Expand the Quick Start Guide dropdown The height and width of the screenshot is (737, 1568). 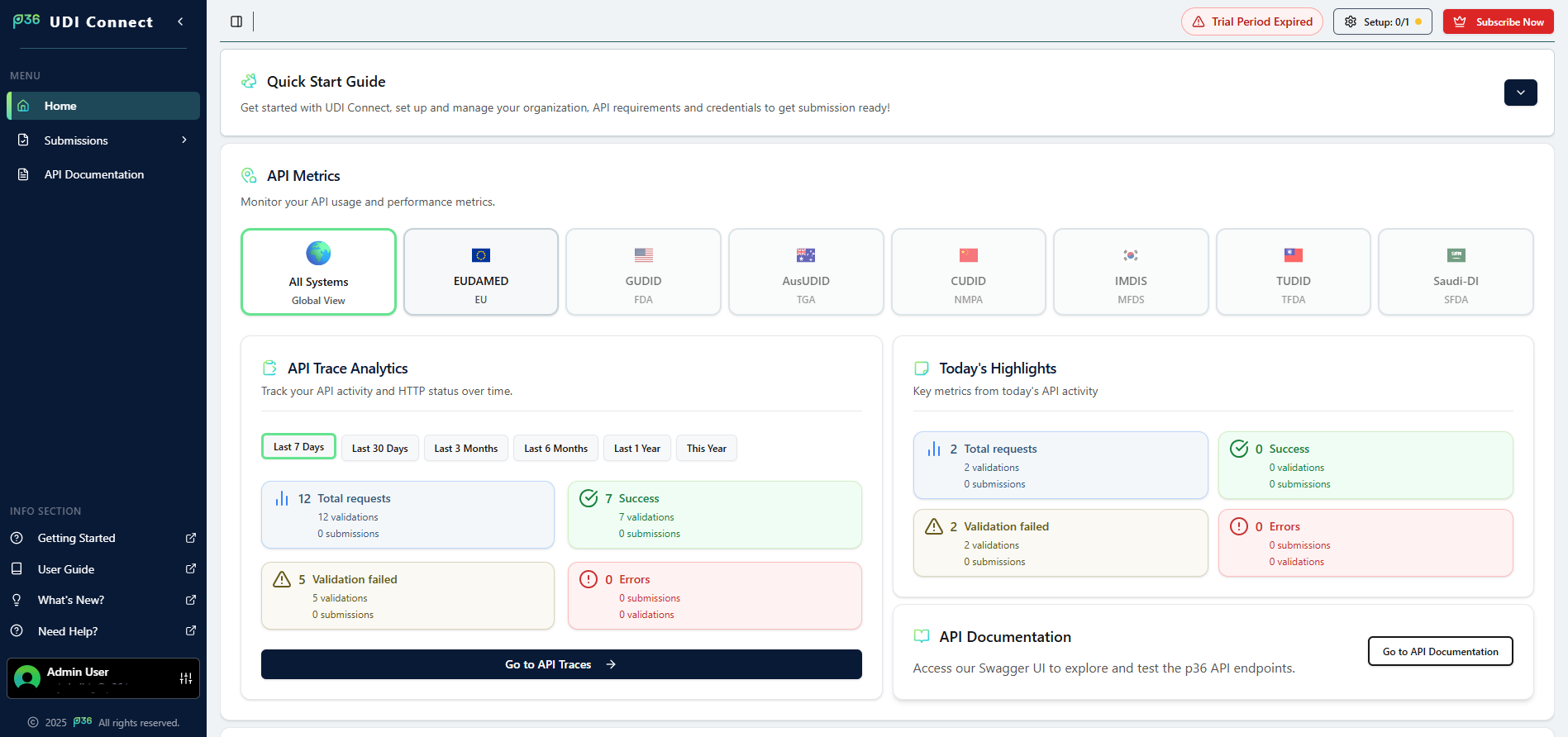point(1521,93)
